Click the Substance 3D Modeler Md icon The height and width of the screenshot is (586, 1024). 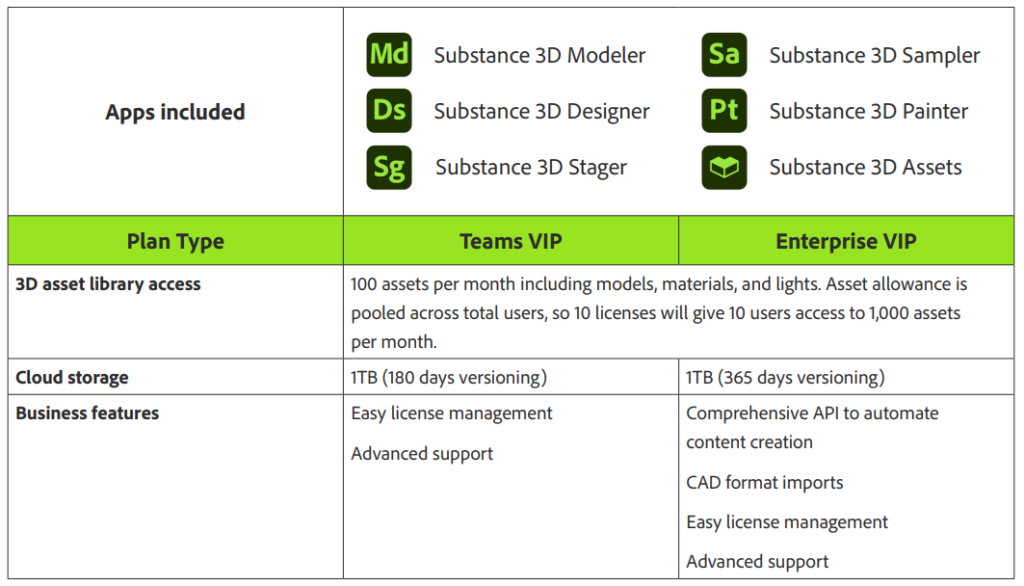tap(389, 54)
